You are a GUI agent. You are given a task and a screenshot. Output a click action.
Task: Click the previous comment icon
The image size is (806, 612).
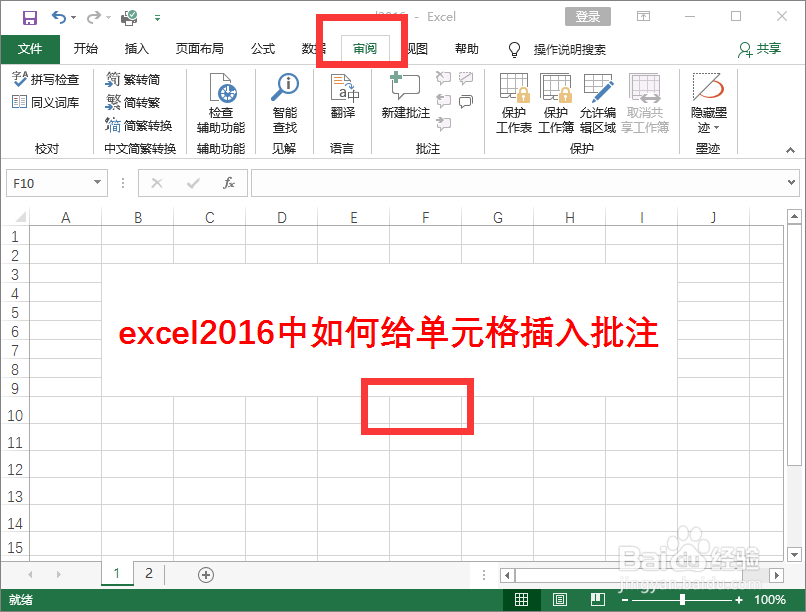(443, 101)
